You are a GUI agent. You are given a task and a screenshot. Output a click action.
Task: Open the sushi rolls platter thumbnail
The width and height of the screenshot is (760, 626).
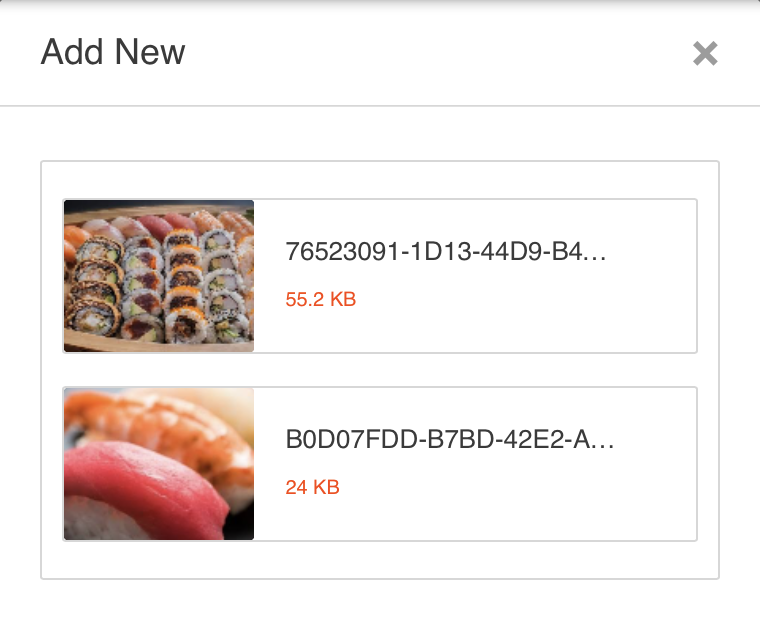pyautogui.click(x=159, y=275)
